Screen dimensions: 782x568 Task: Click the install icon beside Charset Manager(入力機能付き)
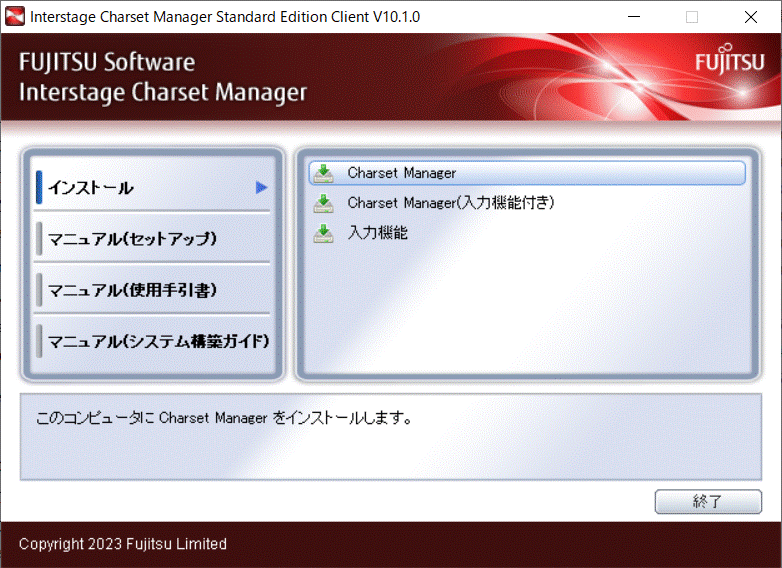323,203
